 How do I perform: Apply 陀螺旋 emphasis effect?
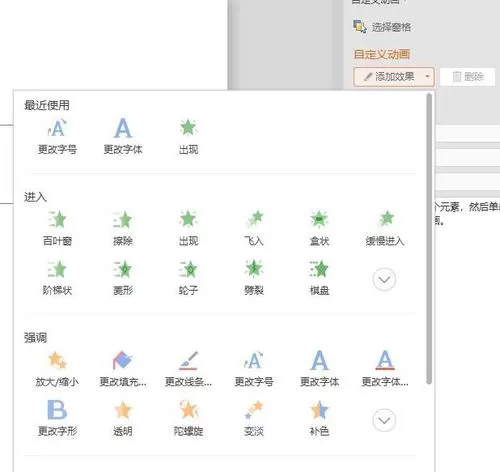click(x=188, y=418)
